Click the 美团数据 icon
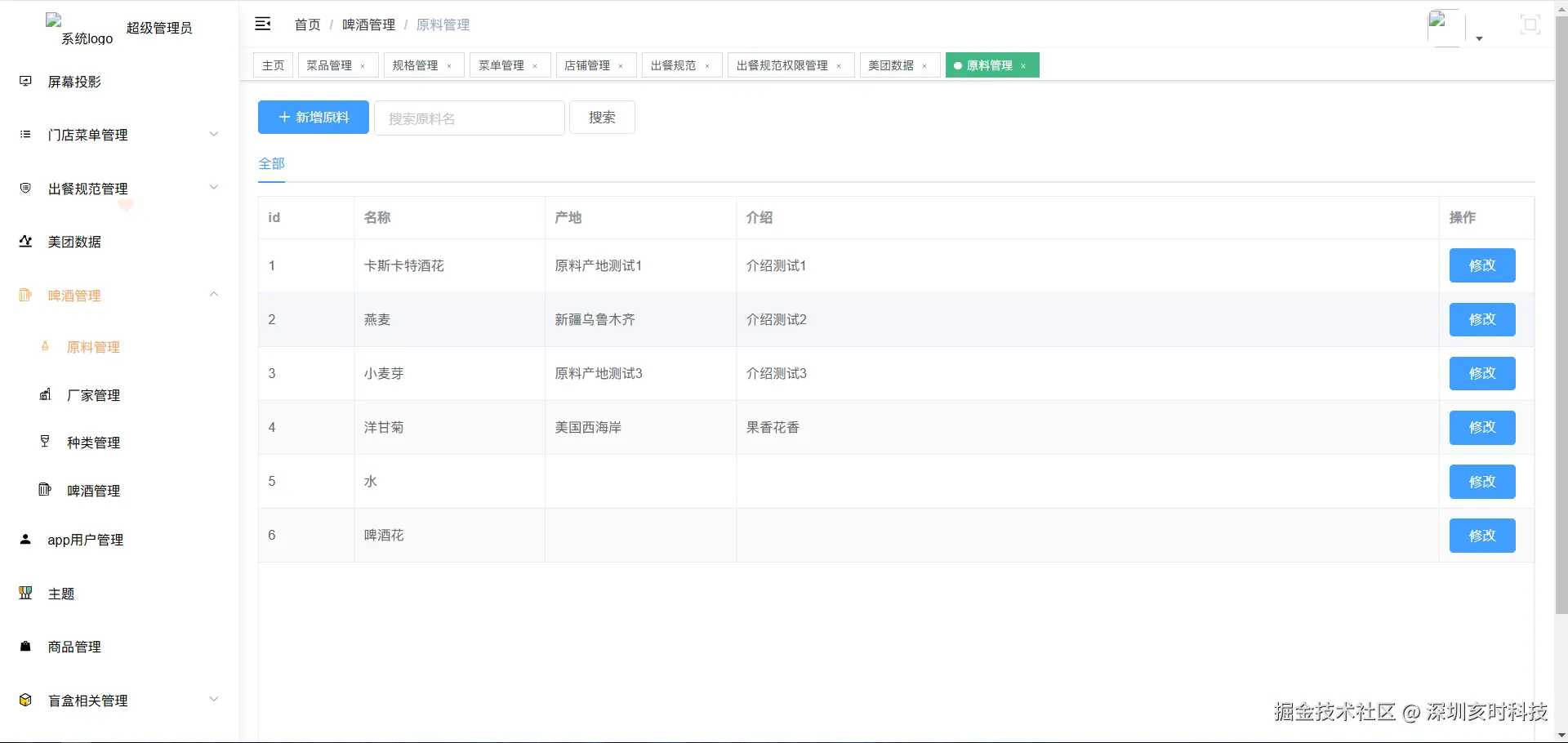The height and width of the screenshot is (743, 1568). click(25, 241)
